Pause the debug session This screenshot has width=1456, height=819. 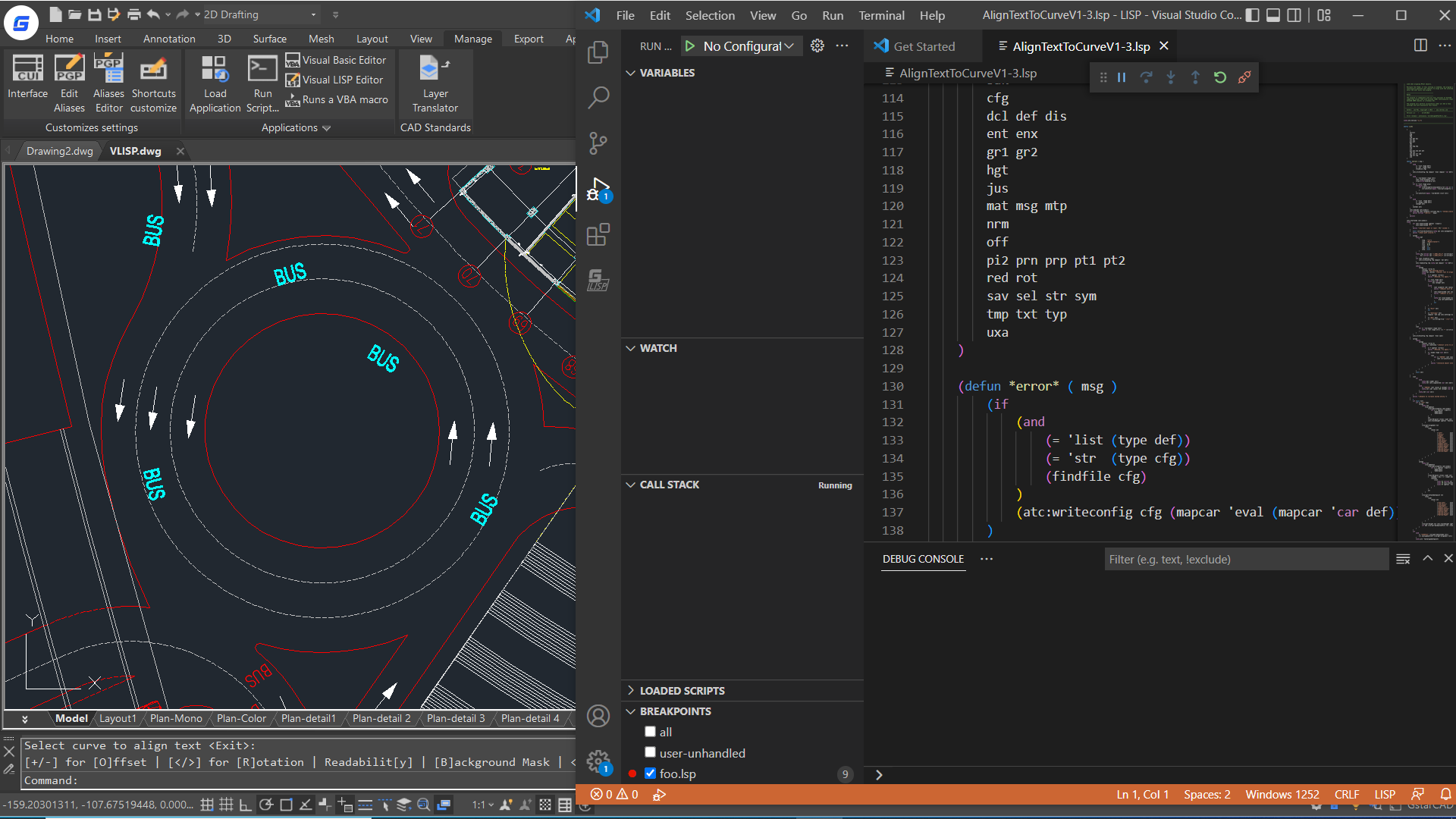tap(1122, 77)
